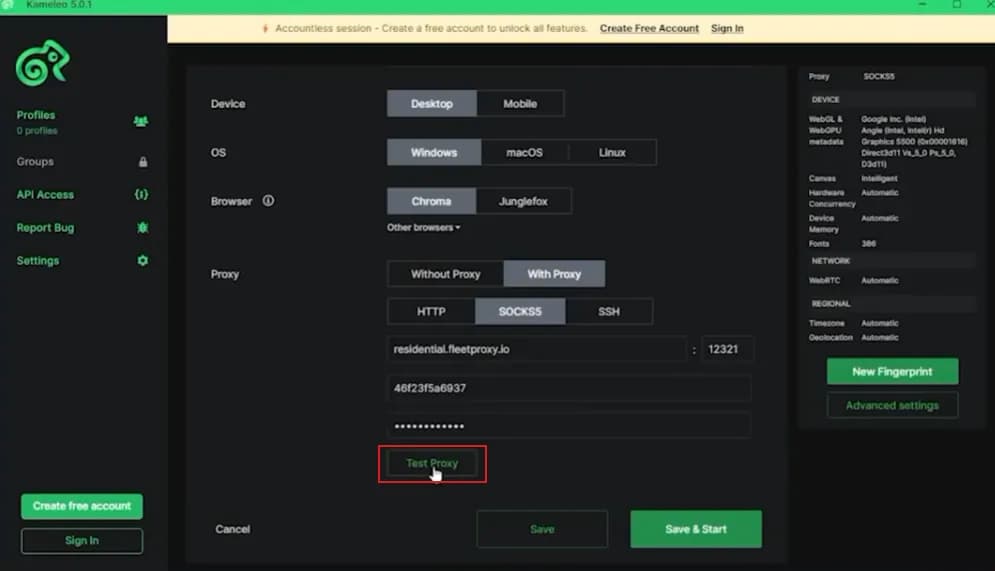Image resolution: width=995 pixels, height=571 pixels.
Task: Click the API Access braces icon
Action: 142,194
